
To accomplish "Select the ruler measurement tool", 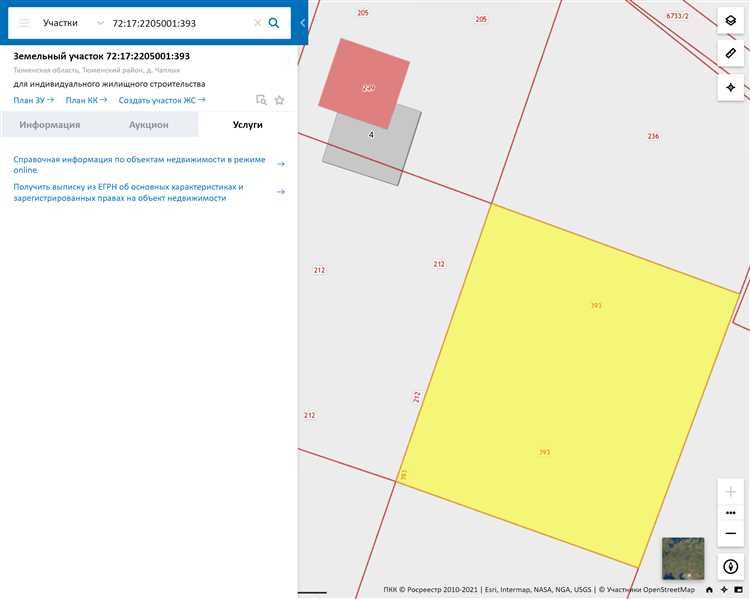I will (731, 54).
